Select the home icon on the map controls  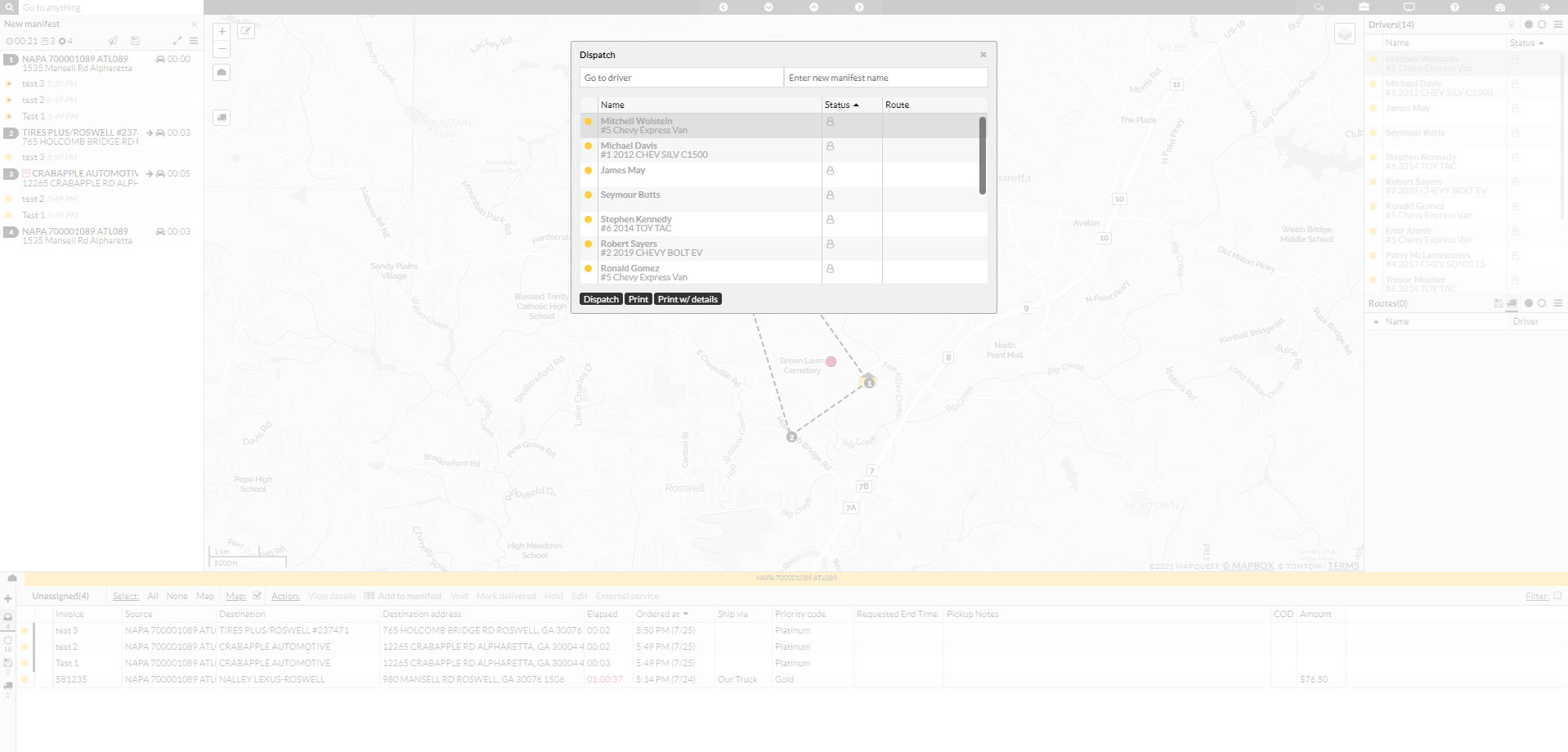click(221, 72)
